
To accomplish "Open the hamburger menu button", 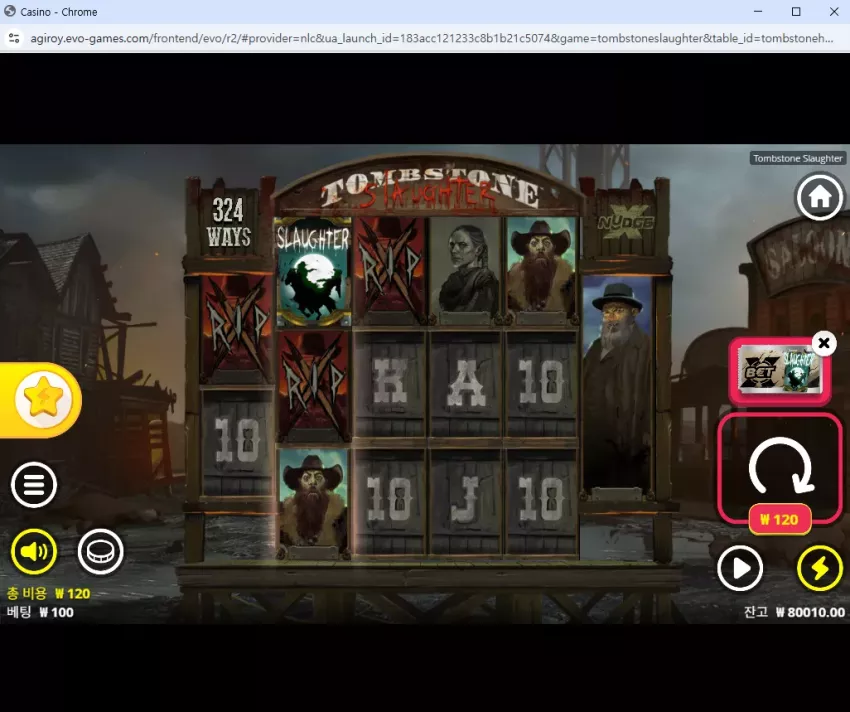I will 34,484.
